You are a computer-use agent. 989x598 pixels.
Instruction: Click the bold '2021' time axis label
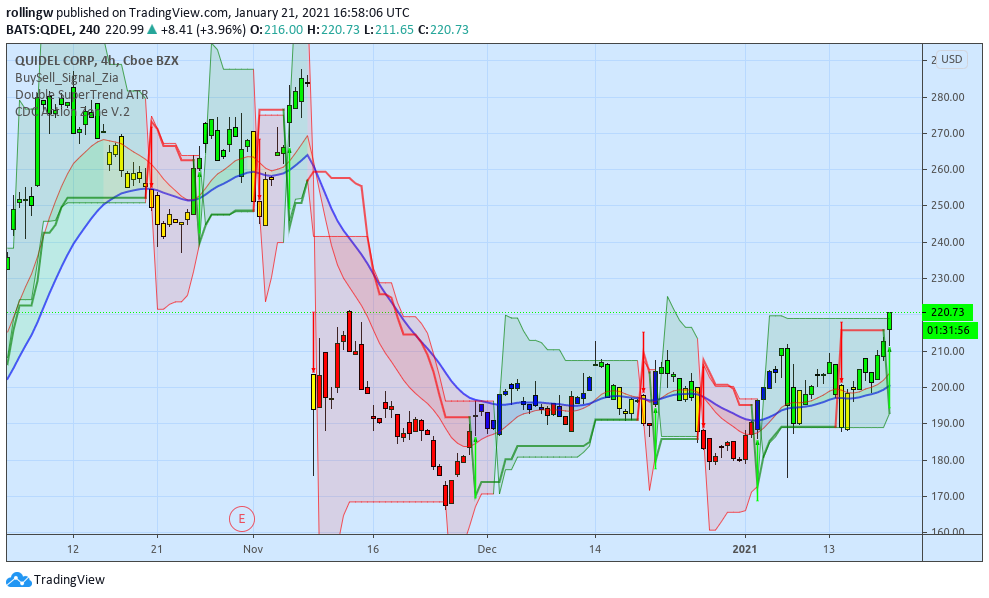745,549
